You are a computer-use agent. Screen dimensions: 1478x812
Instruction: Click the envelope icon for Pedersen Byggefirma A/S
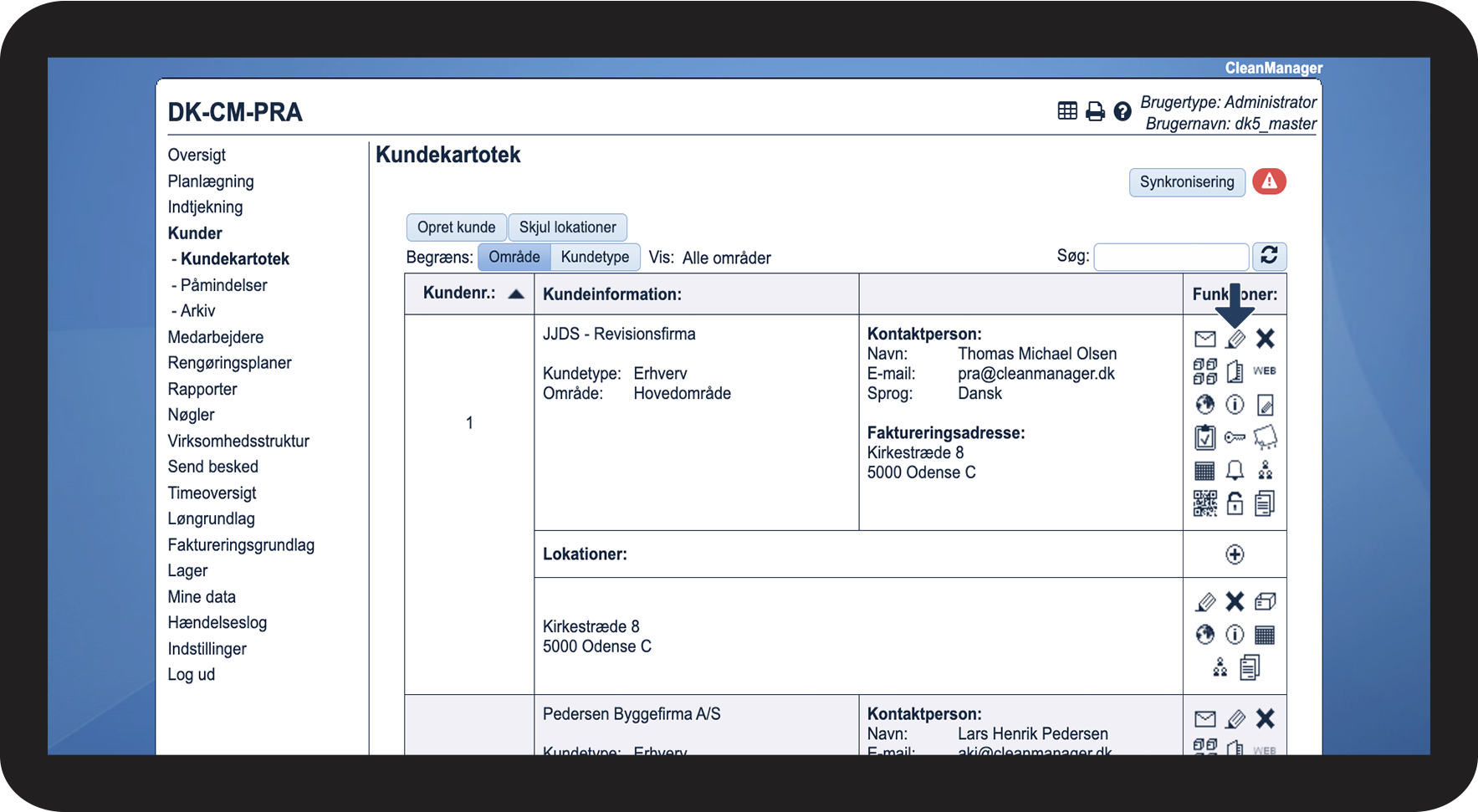pos(1204,719)
